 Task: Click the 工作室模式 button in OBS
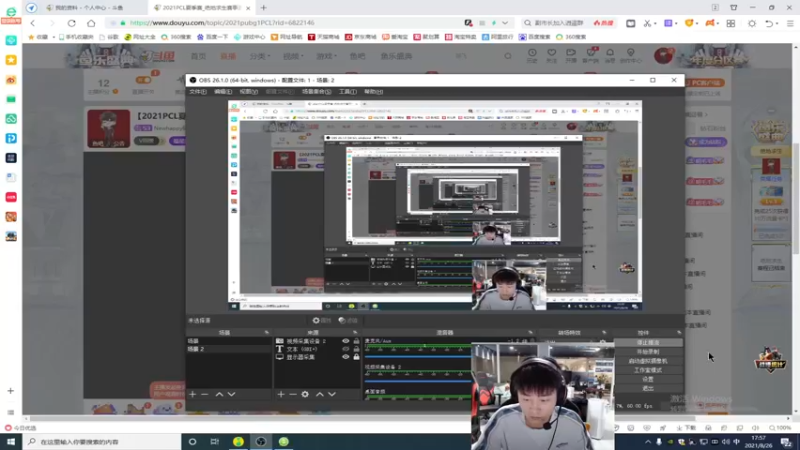tap(648, 370)
